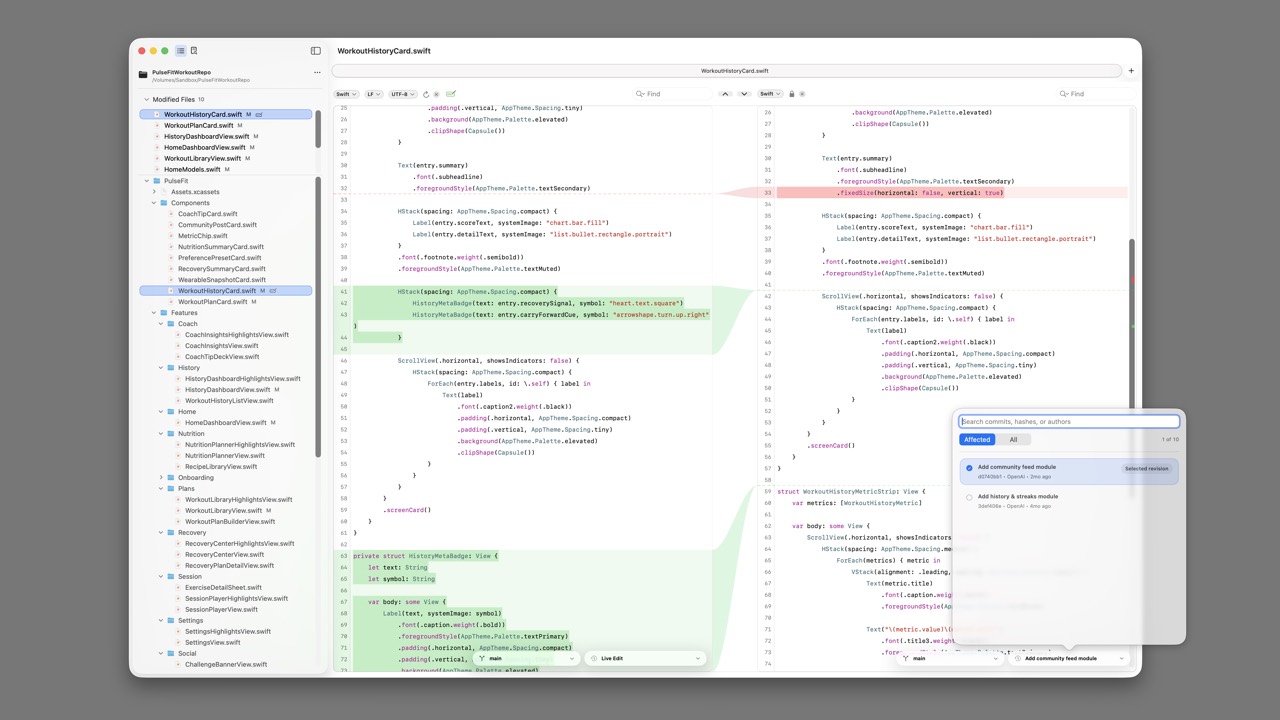Select the 'Add history & streaks module' radio
This screenshot has height=720, width=1280.
click(969, 497)
